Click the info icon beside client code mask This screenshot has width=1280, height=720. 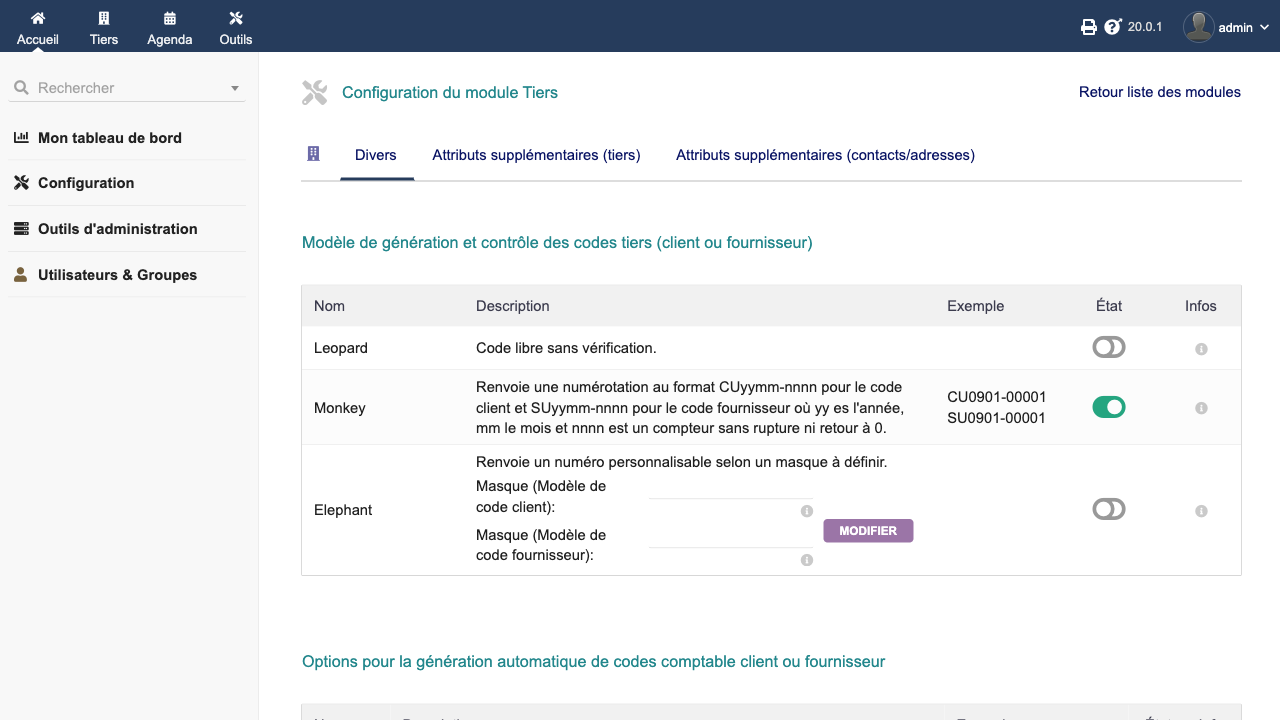pyautogui.click(x=806, y=511)
